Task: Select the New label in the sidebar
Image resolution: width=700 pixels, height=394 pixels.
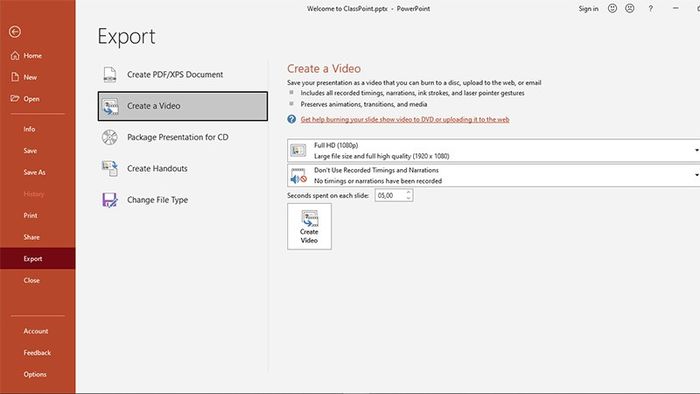Action: [30, 77]
